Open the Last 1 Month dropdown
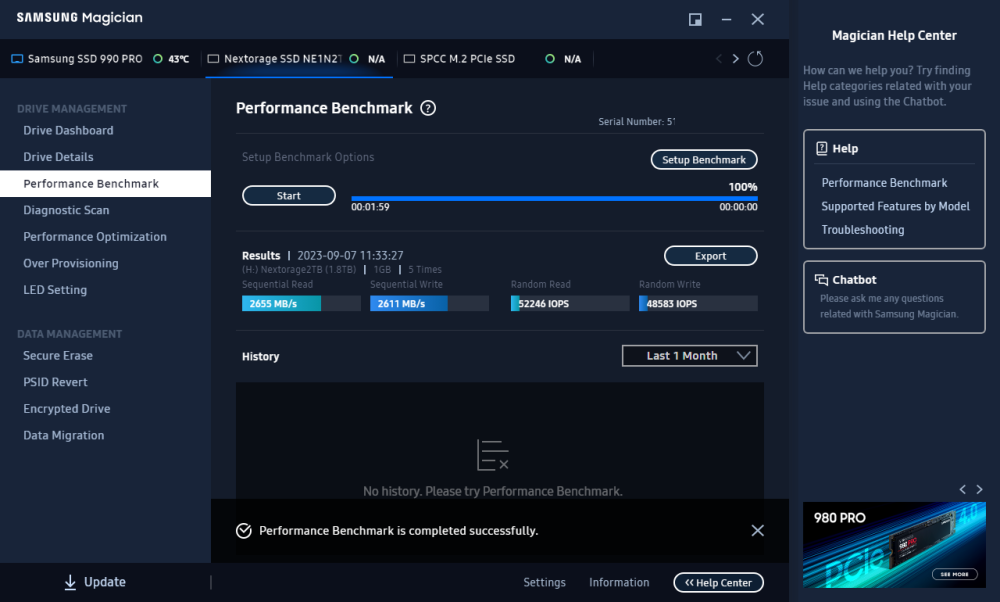The height and width of the screenshot is (602, 1000). pyautogui.click(x=689, y=356)
